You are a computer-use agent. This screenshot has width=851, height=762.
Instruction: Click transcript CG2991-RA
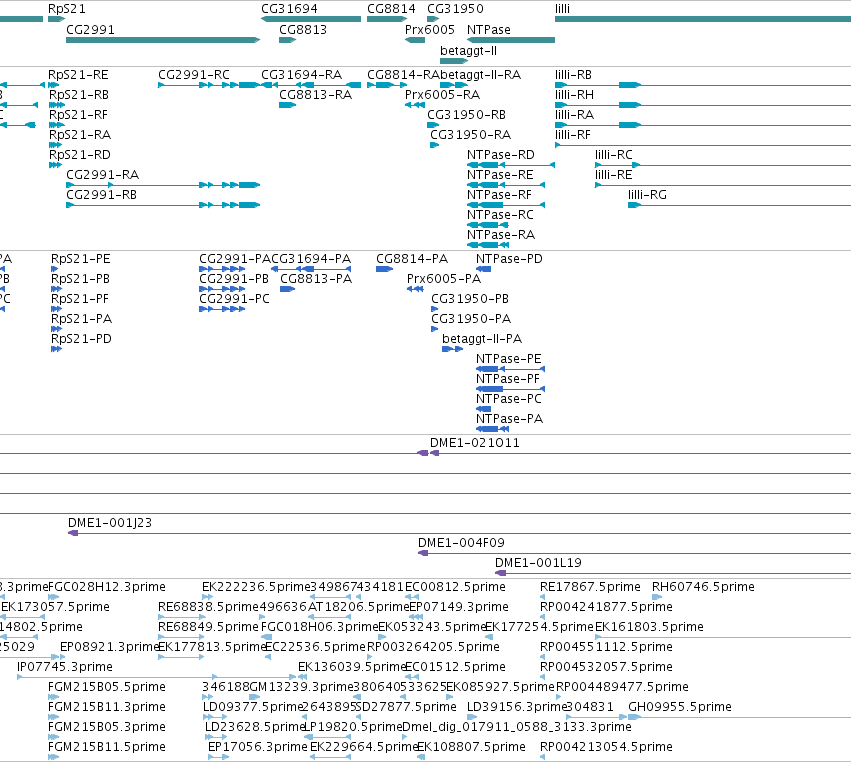(x=163, y=185)
